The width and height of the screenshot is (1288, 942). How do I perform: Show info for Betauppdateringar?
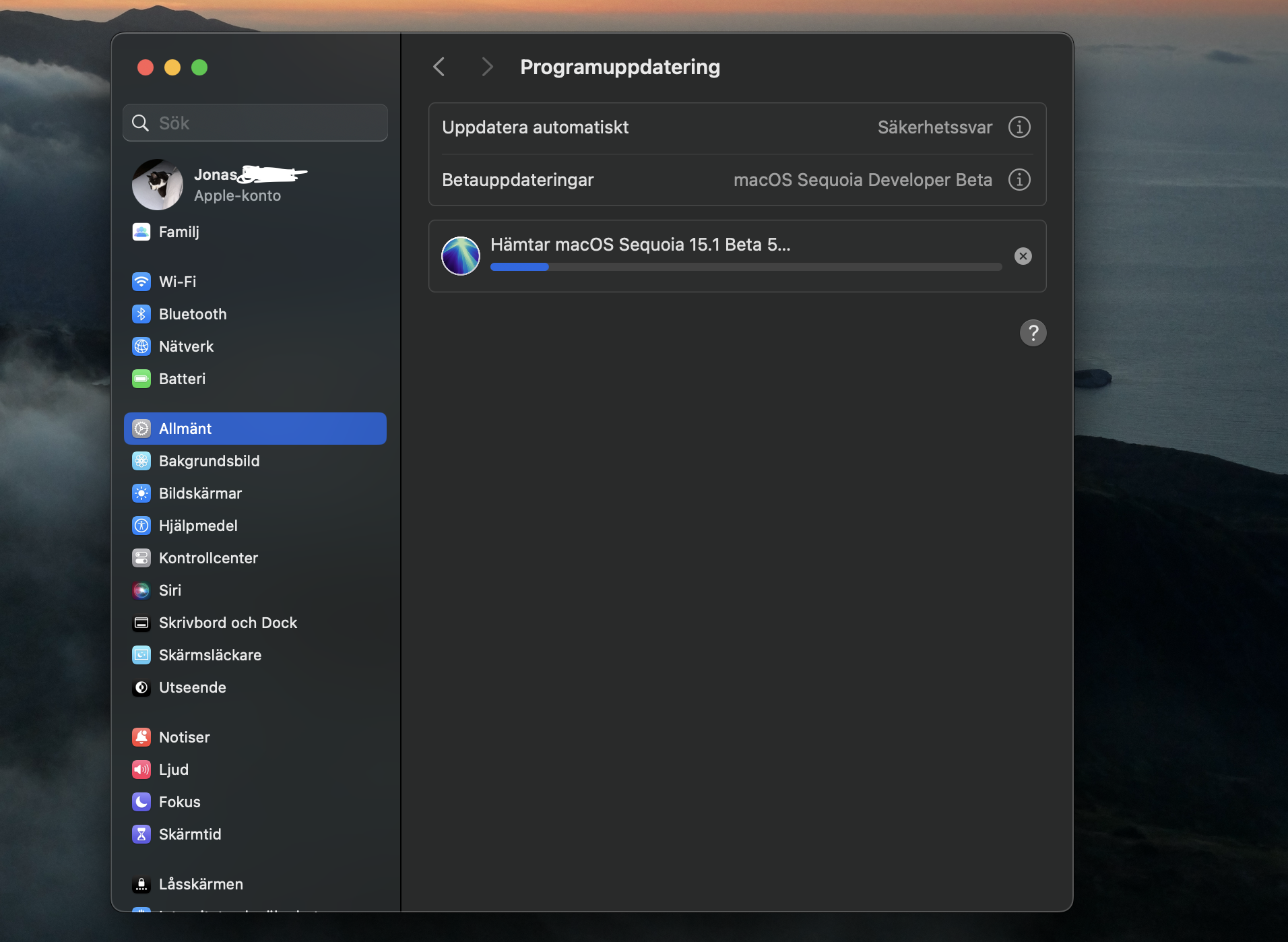pos(1019,179)
